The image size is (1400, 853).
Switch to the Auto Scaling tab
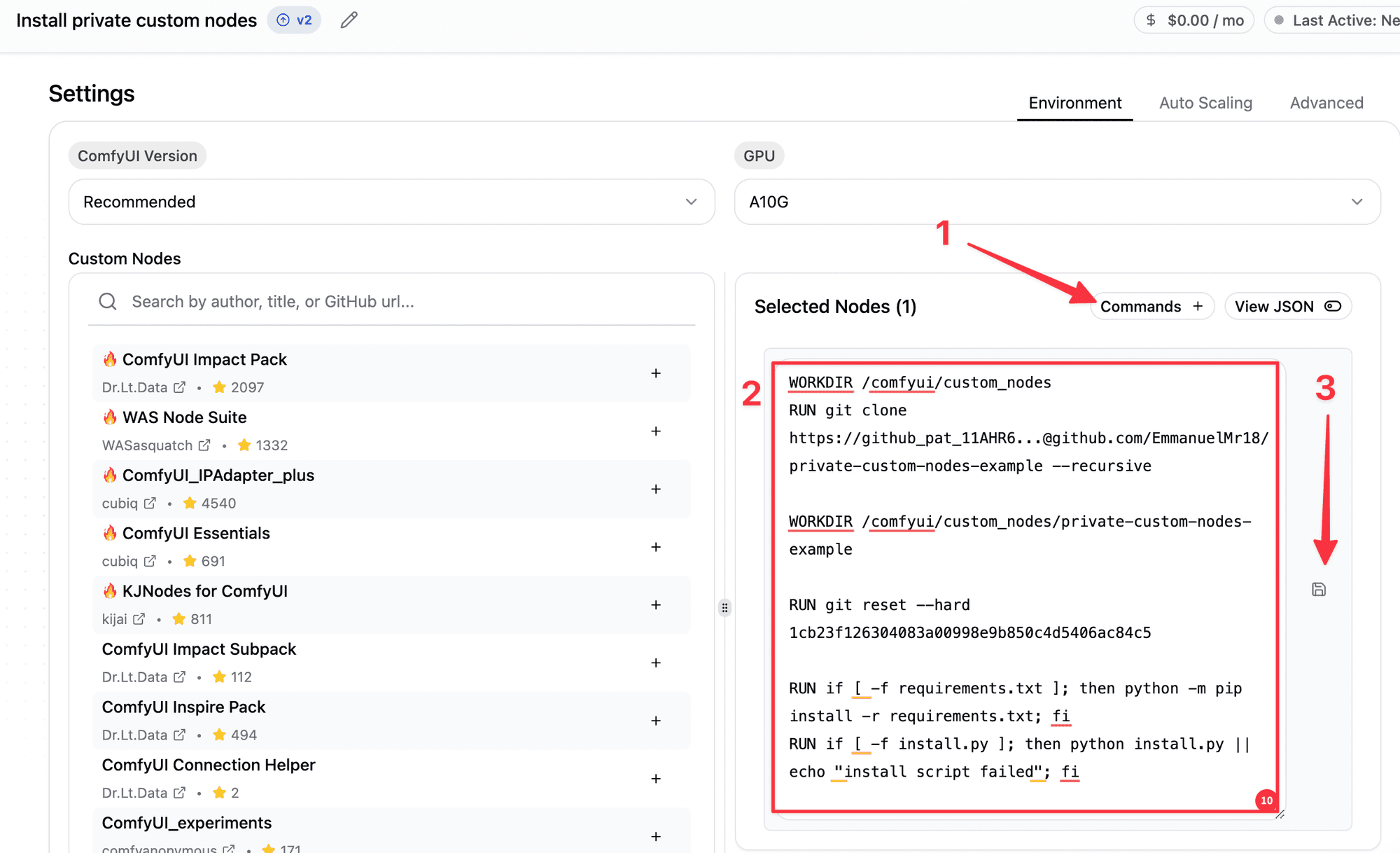[1205, 102]
